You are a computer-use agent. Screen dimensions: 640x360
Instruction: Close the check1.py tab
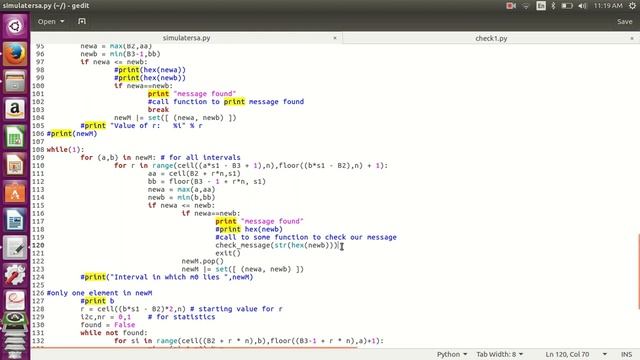631,38
